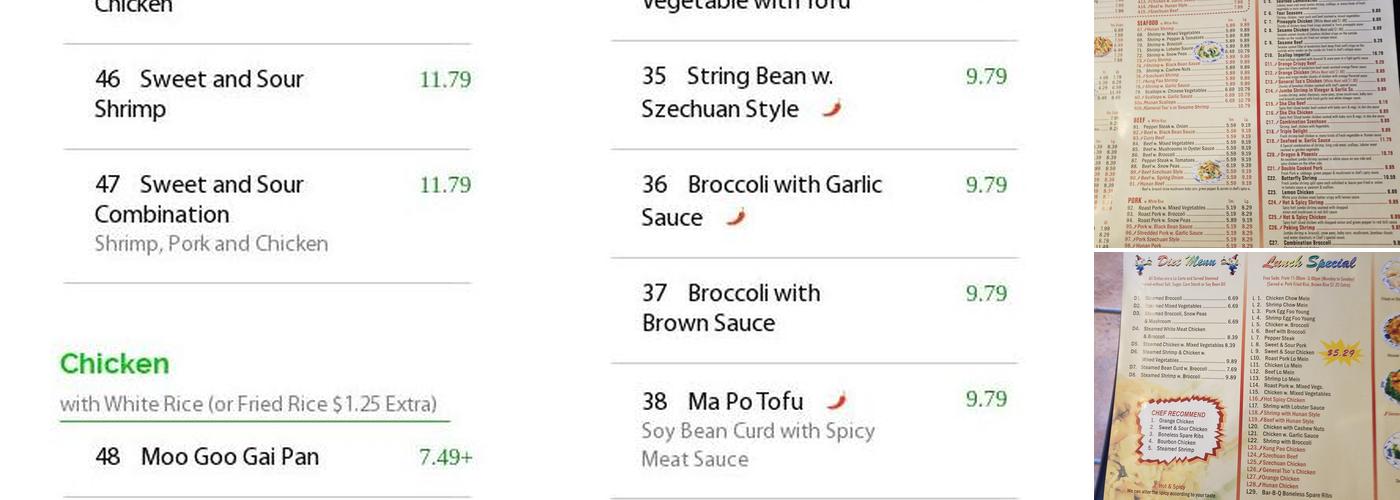Click the Soy Bean Curd with Spicy Meat Sauce description
The width and height of the screenshot is (1400, 500).
point(757,445)
